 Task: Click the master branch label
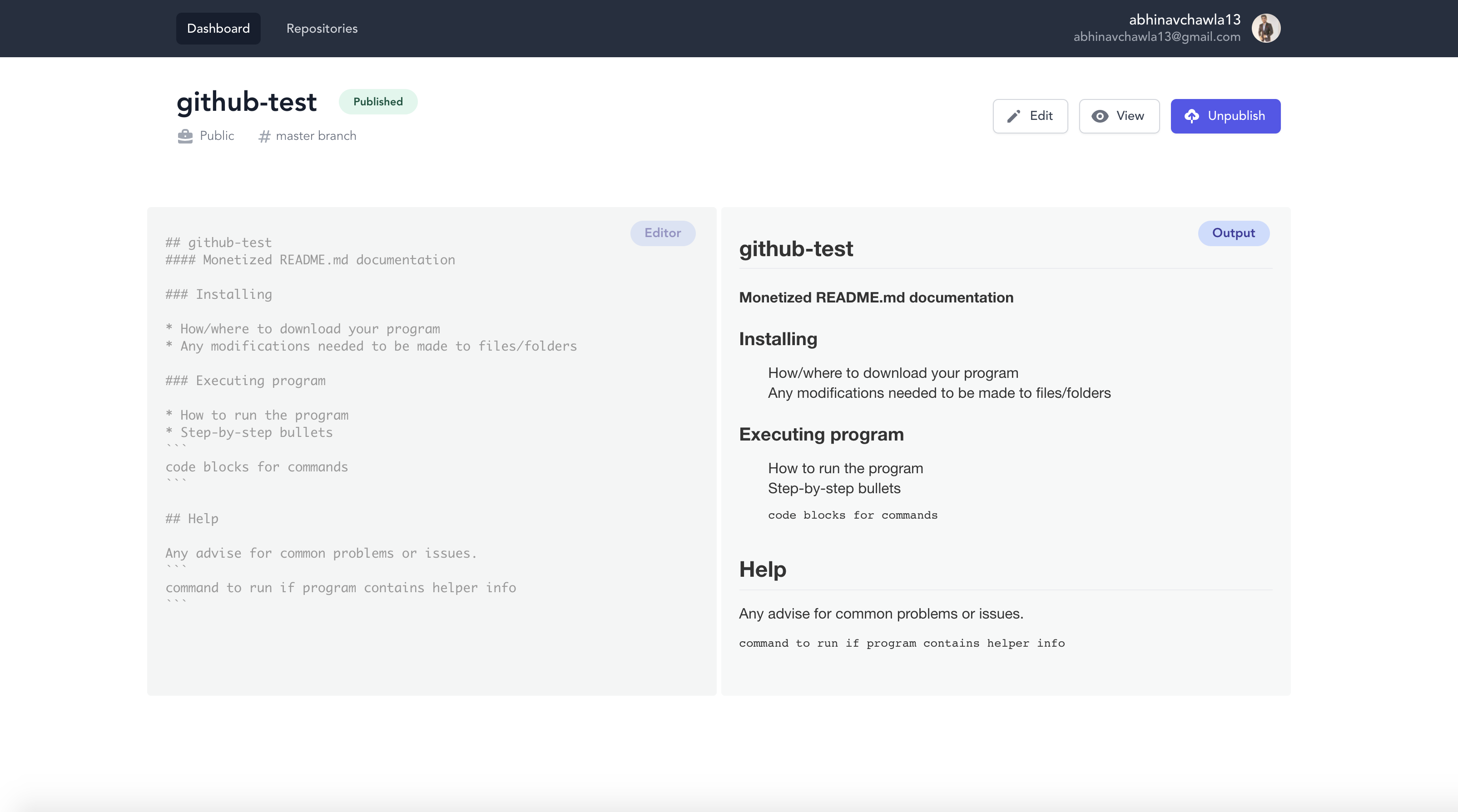click(x=316, y=136)
